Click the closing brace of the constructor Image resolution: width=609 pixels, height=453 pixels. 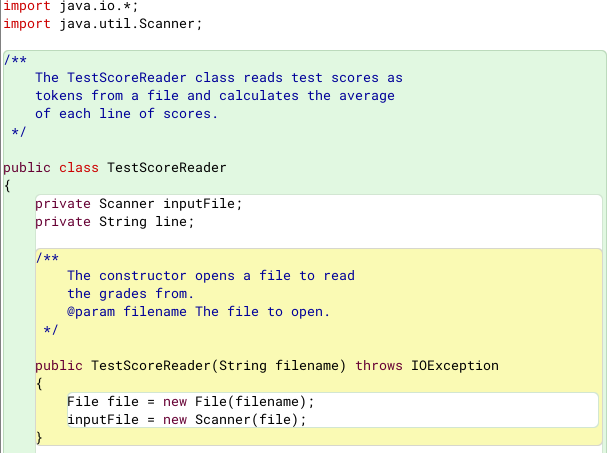[x=39, y=437]
